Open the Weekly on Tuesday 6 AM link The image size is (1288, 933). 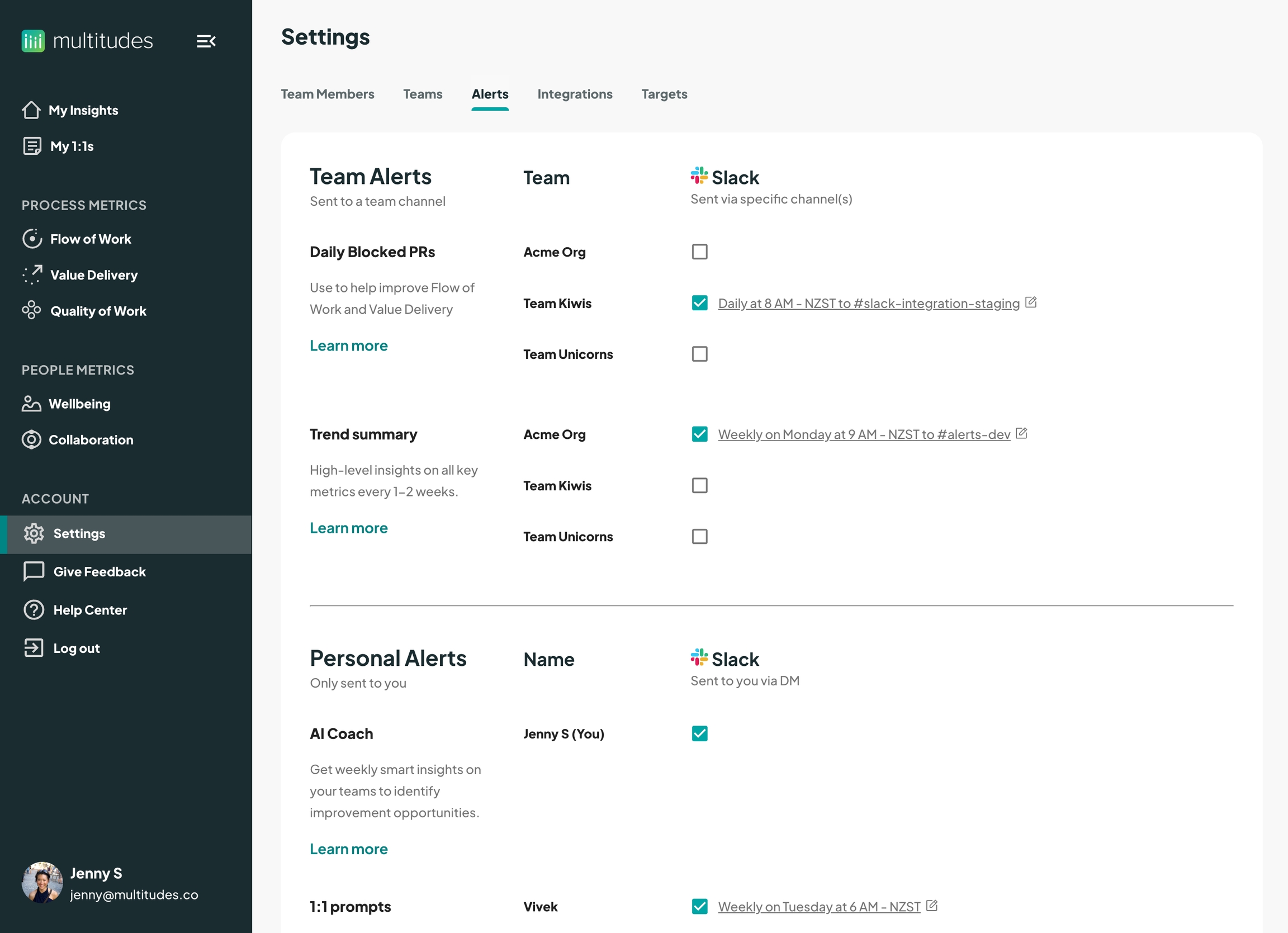[819, 907]
